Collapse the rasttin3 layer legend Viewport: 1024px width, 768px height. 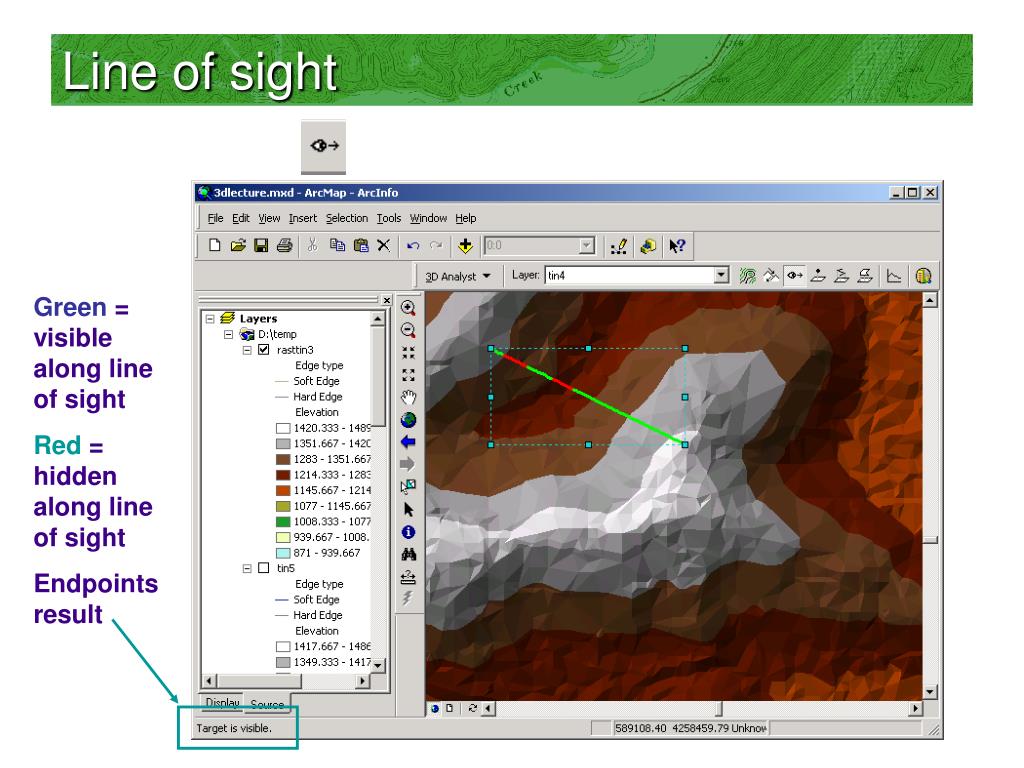coord(247,350)
